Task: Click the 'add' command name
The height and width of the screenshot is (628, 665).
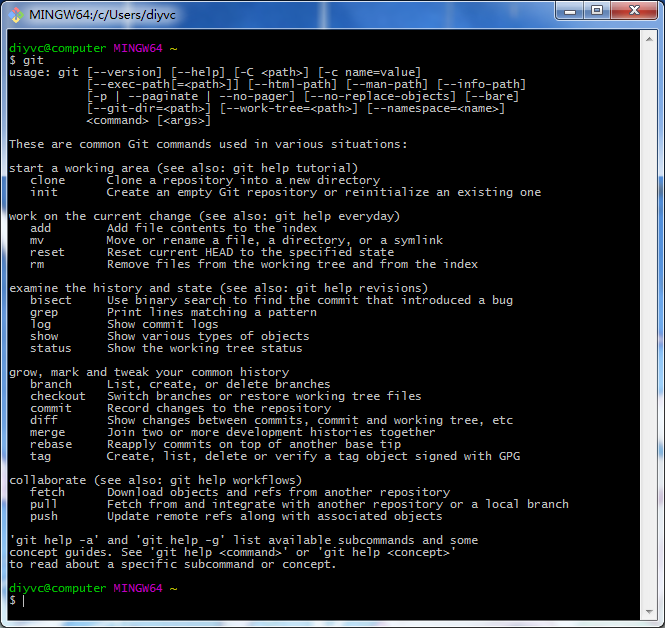Action: pos(40,228)
